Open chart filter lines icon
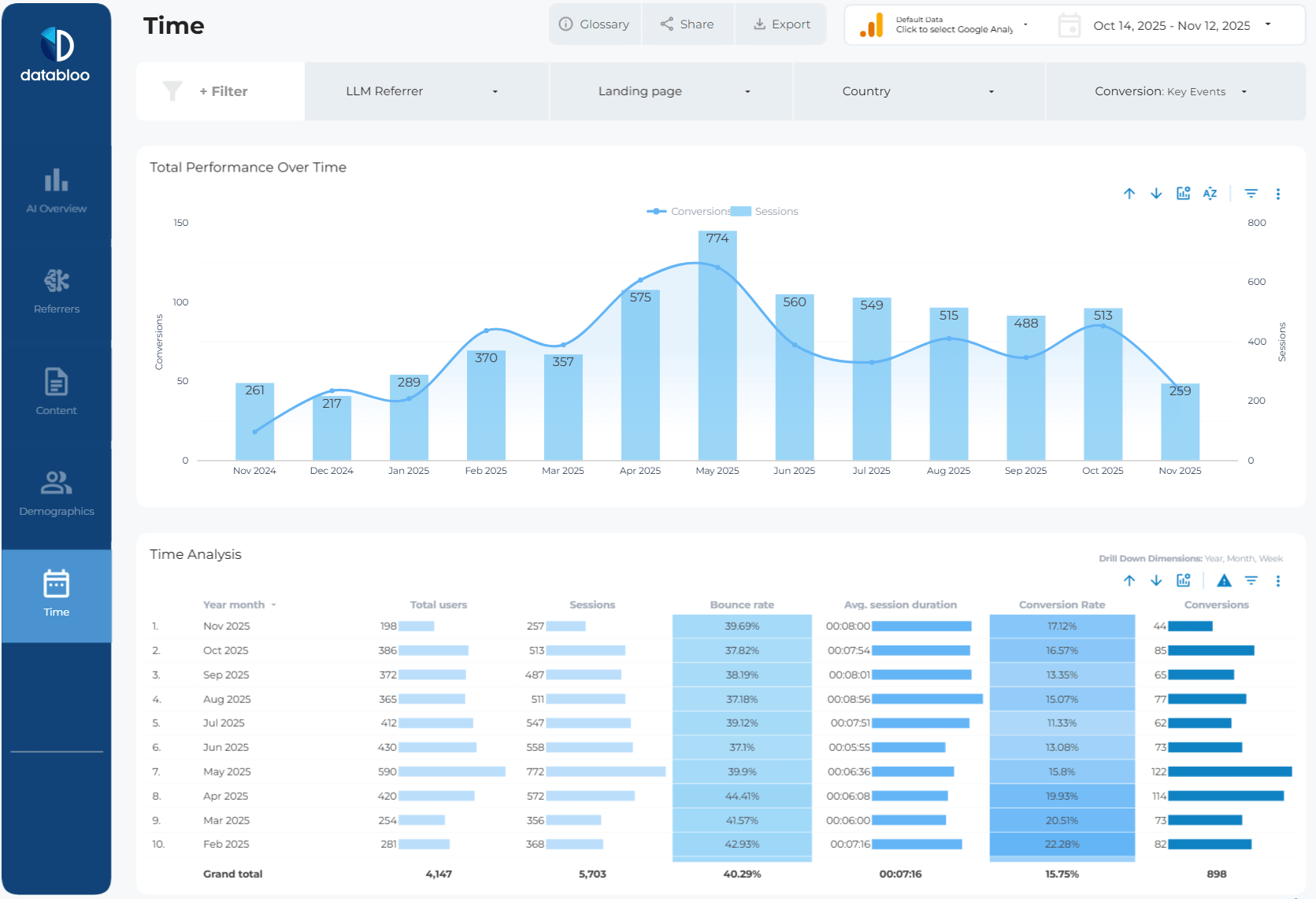 1251,194
